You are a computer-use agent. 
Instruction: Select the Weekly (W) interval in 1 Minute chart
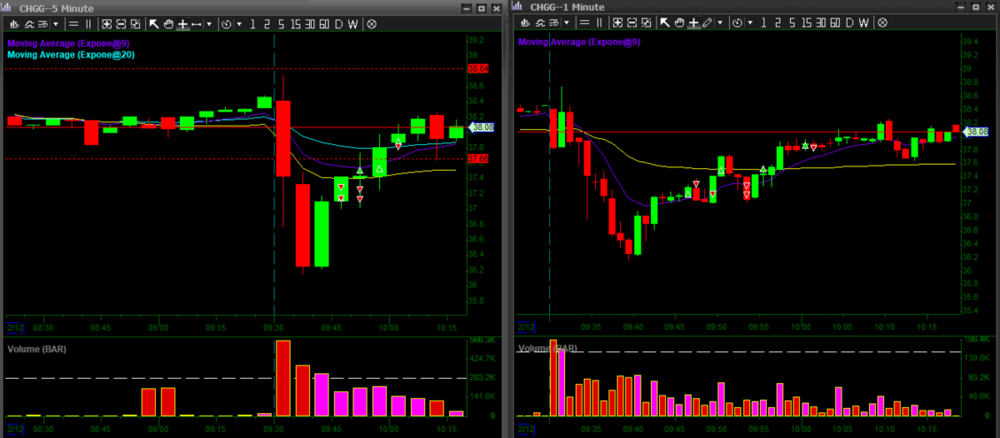862,23
